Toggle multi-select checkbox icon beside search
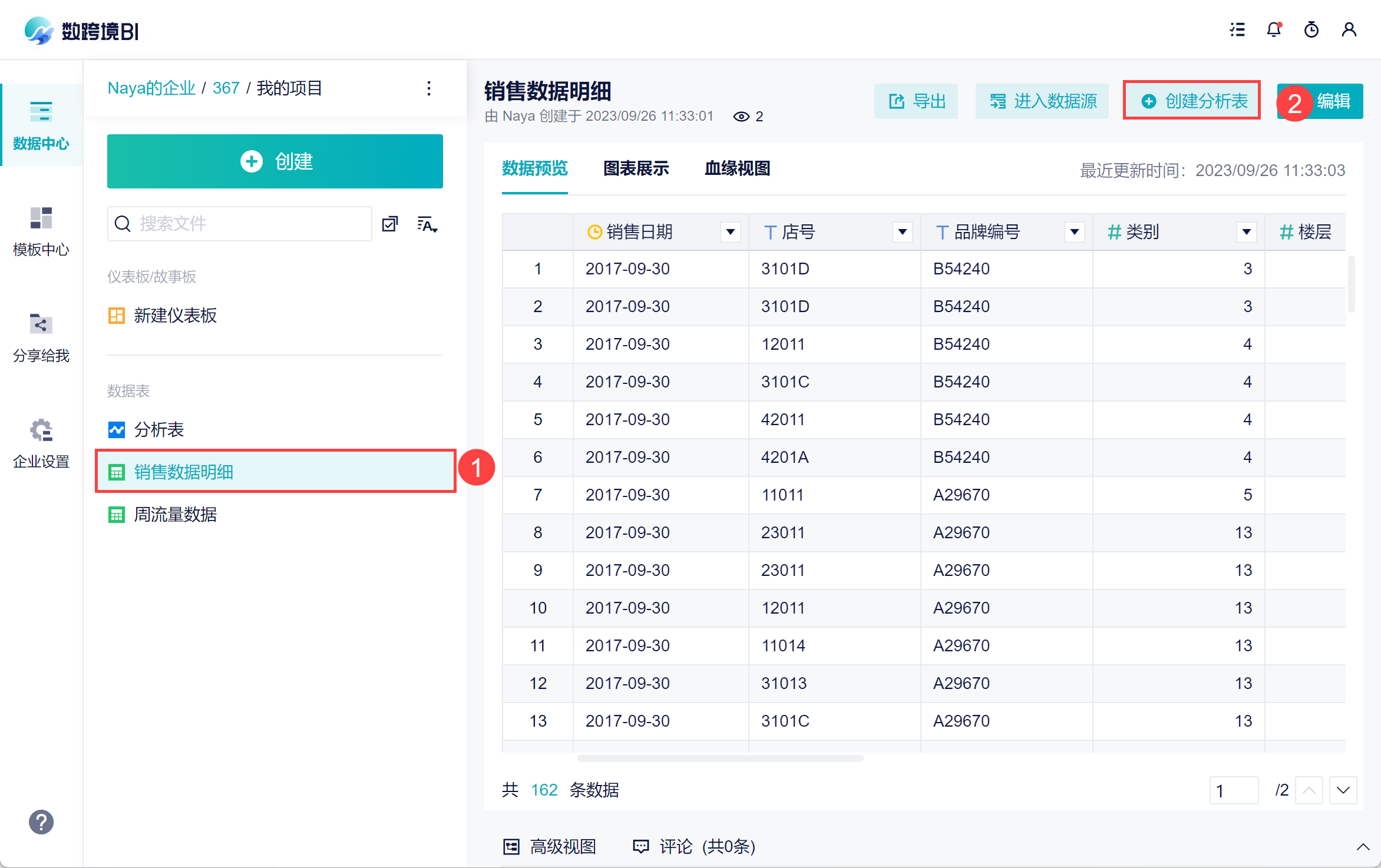 390,224
